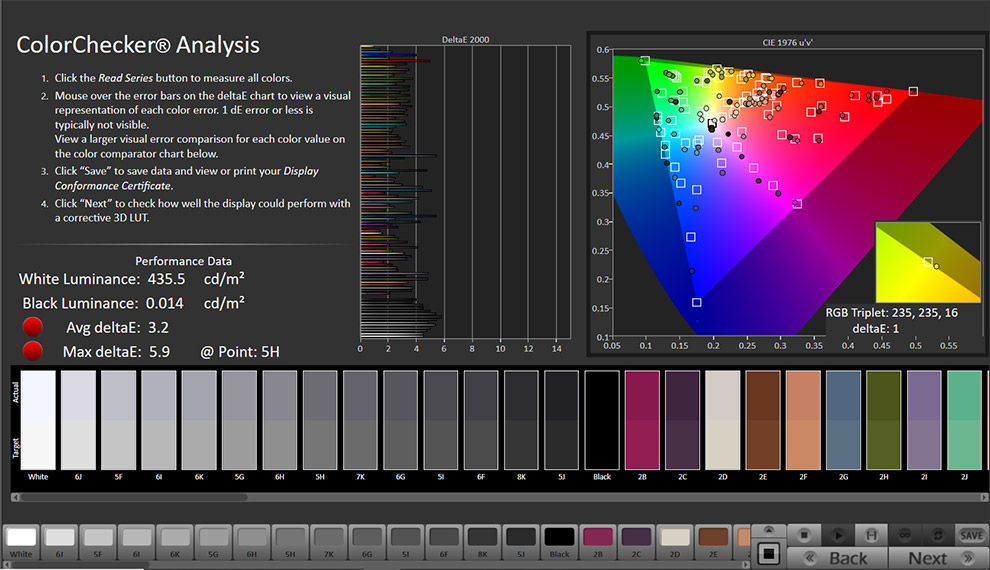Click the Back button

(837, 558)
